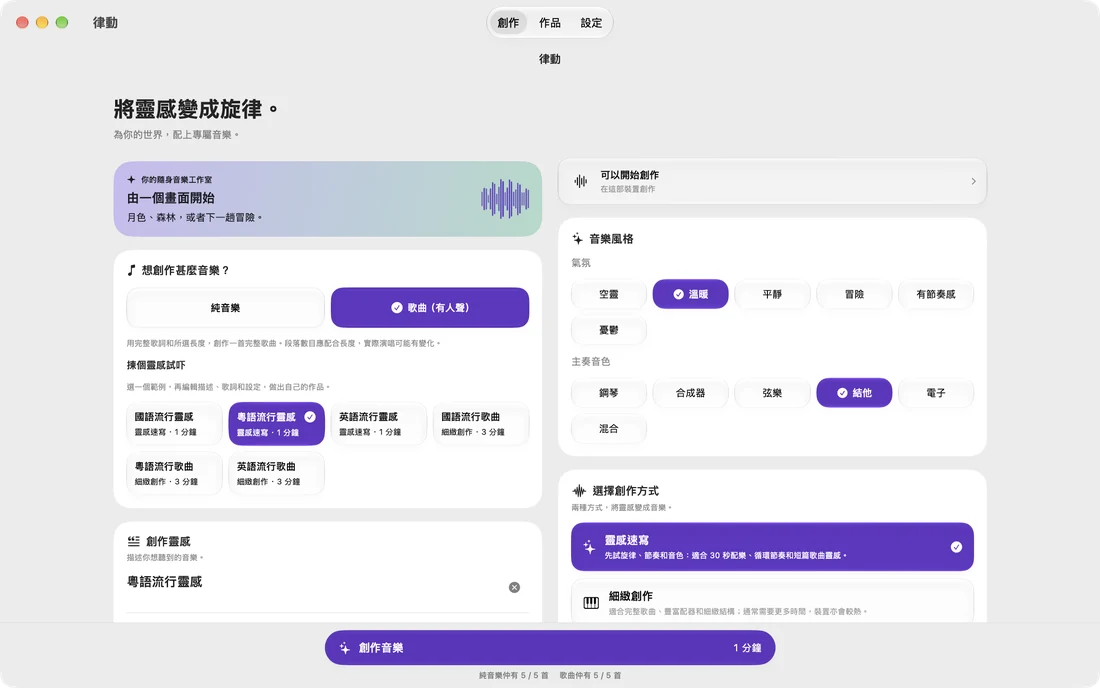The image size is (1100, 688).
Task: Click the sparkle icon in 靈感速寫 card
Action: coord(589,546)
